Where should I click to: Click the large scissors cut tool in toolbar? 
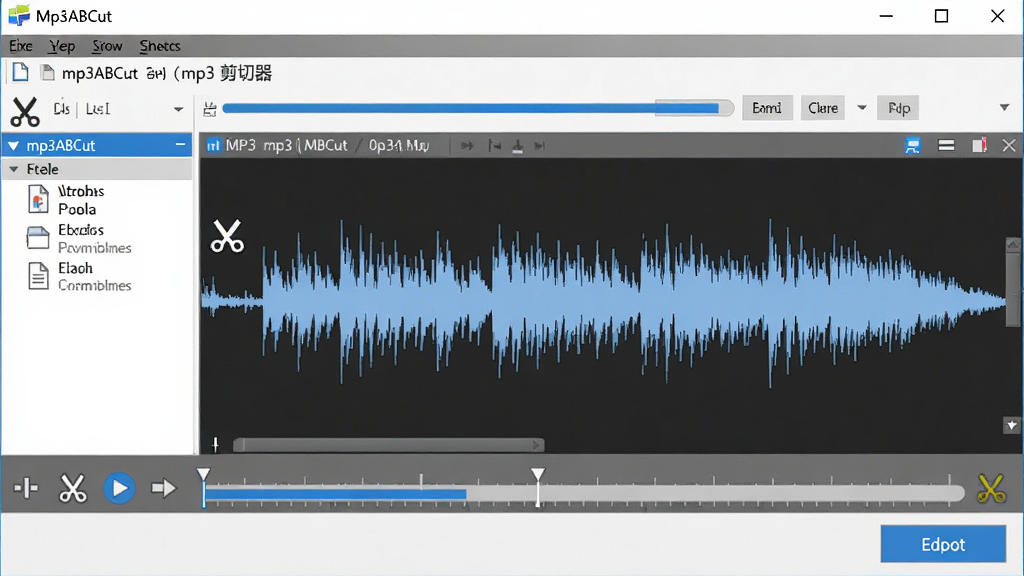[x=25, y=111]
